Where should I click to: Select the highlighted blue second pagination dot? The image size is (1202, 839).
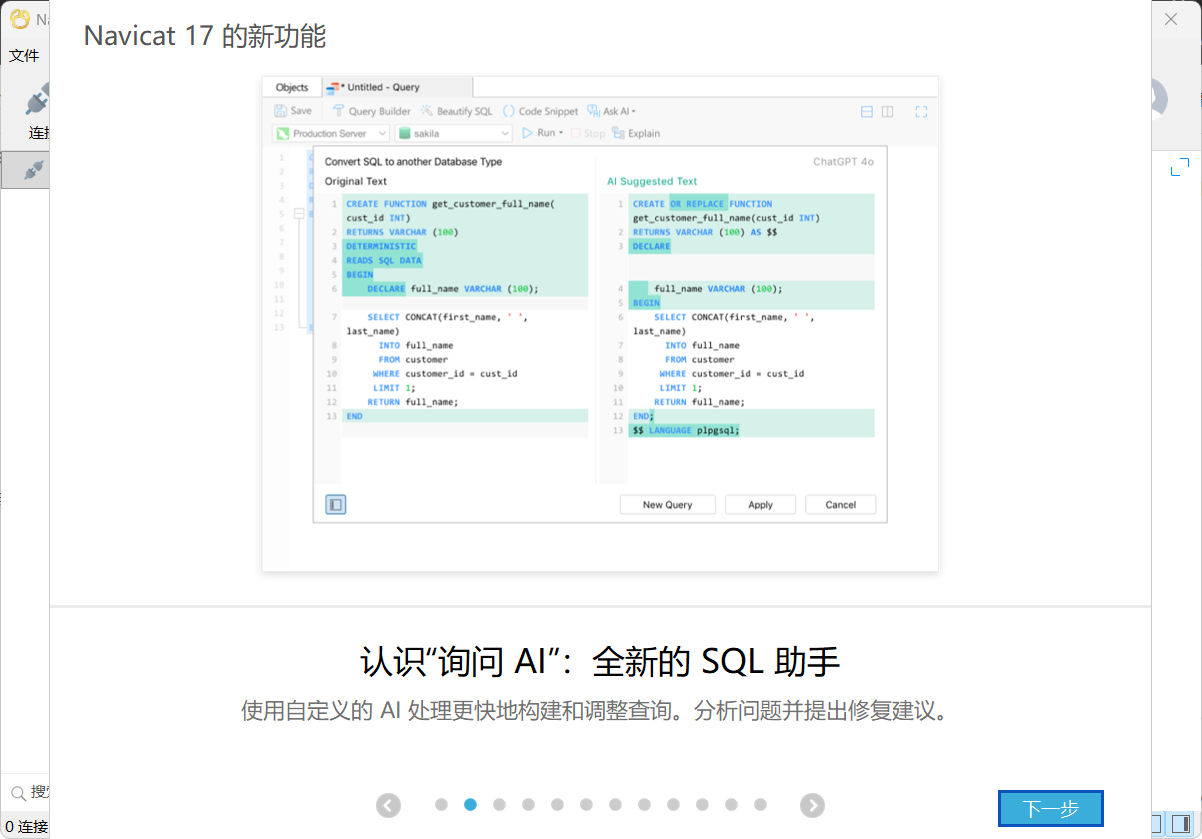tap(470, 804)
